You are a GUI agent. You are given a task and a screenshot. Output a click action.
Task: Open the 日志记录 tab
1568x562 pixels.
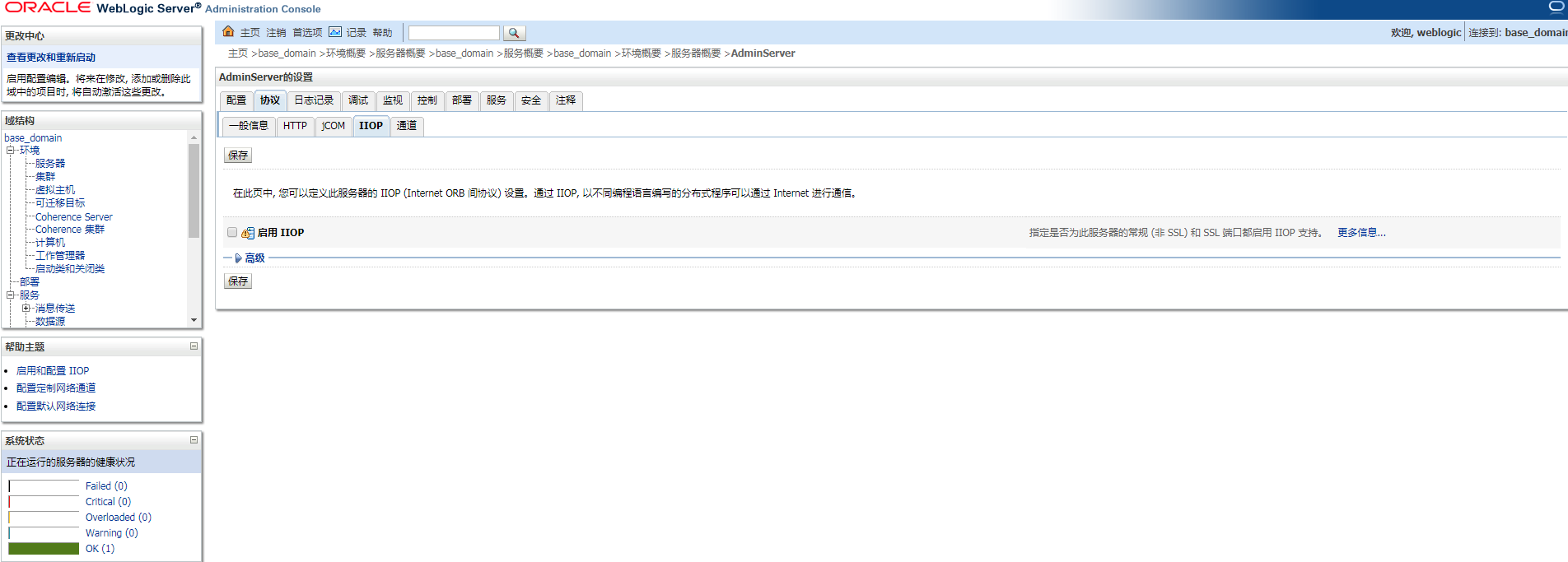[x=314, y=100]
